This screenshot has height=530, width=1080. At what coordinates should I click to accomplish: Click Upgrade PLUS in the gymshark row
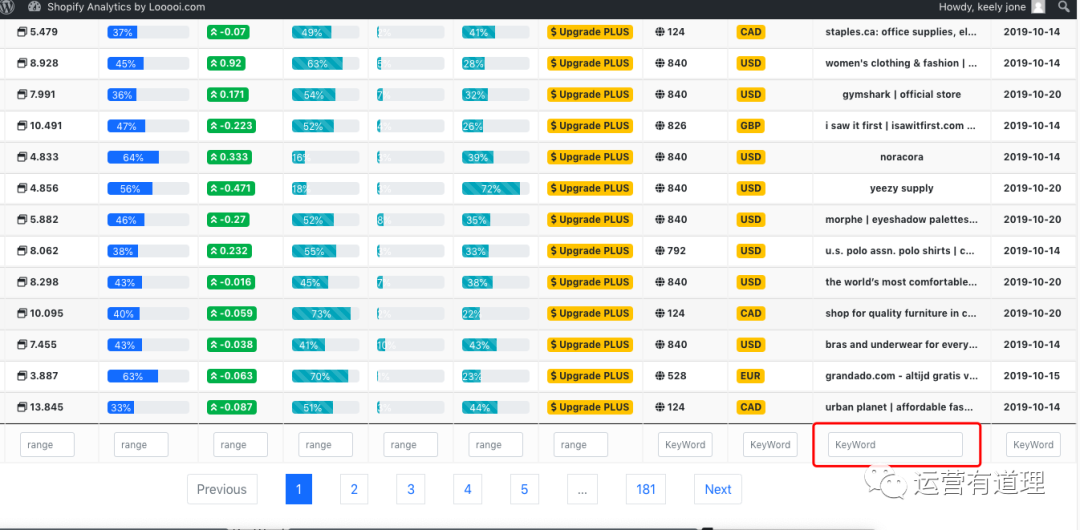(x=589, y=95)
